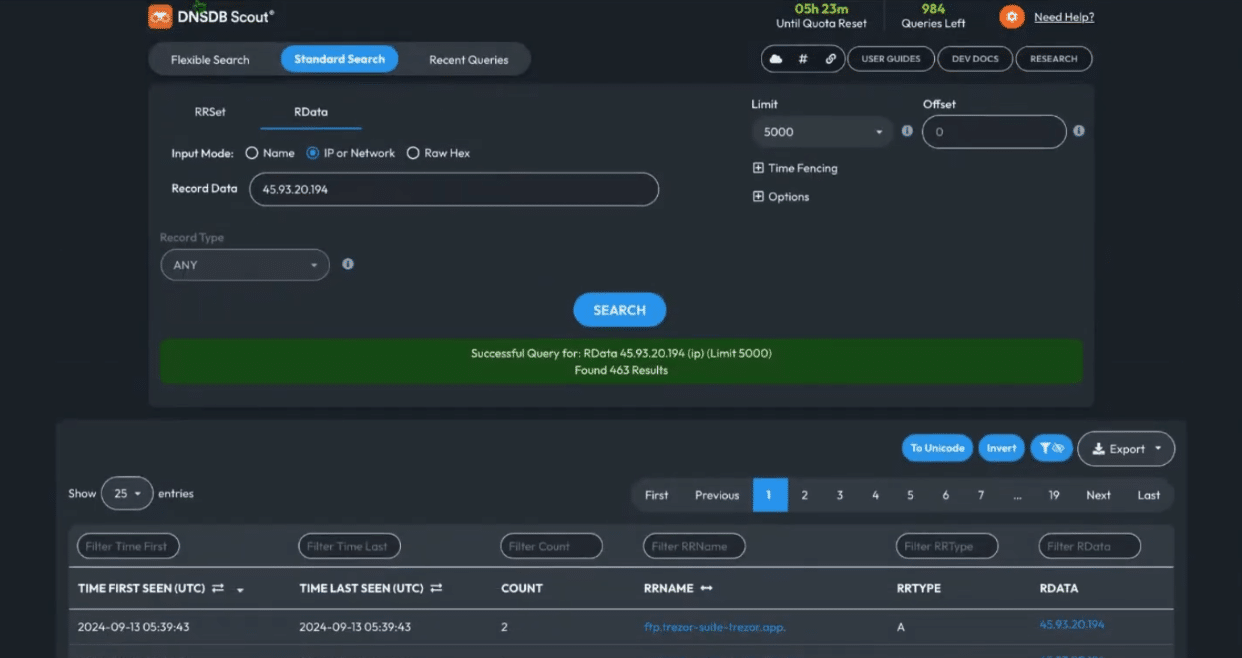
Task: Select Raw Hex input mode radio
Action: [413, 153]
